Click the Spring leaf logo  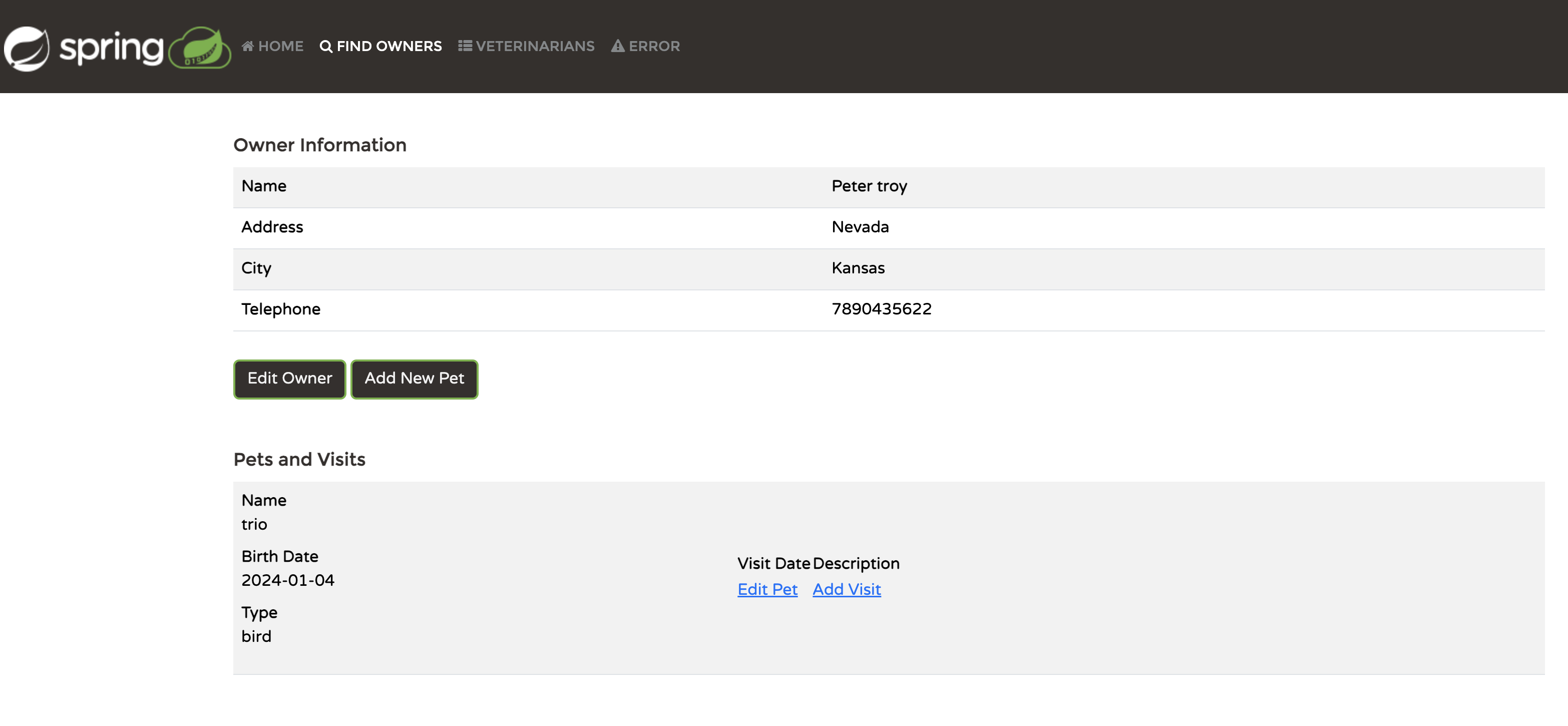(27, 49)
